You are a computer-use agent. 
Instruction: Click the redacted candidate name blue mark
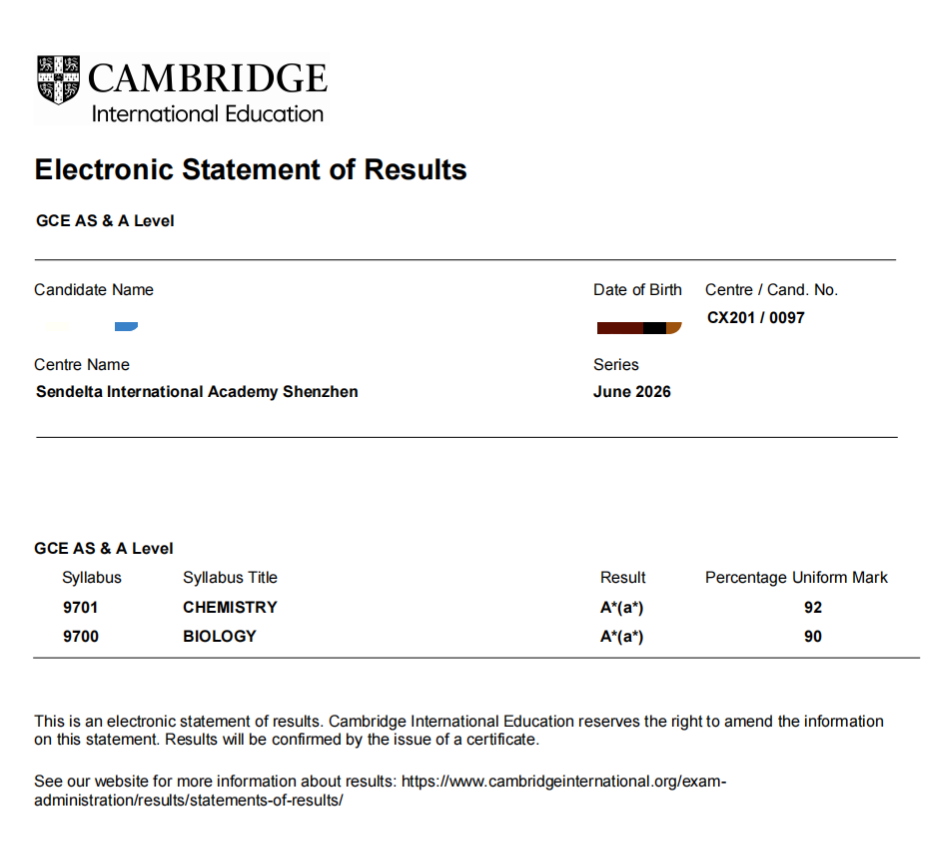(126, 326)
